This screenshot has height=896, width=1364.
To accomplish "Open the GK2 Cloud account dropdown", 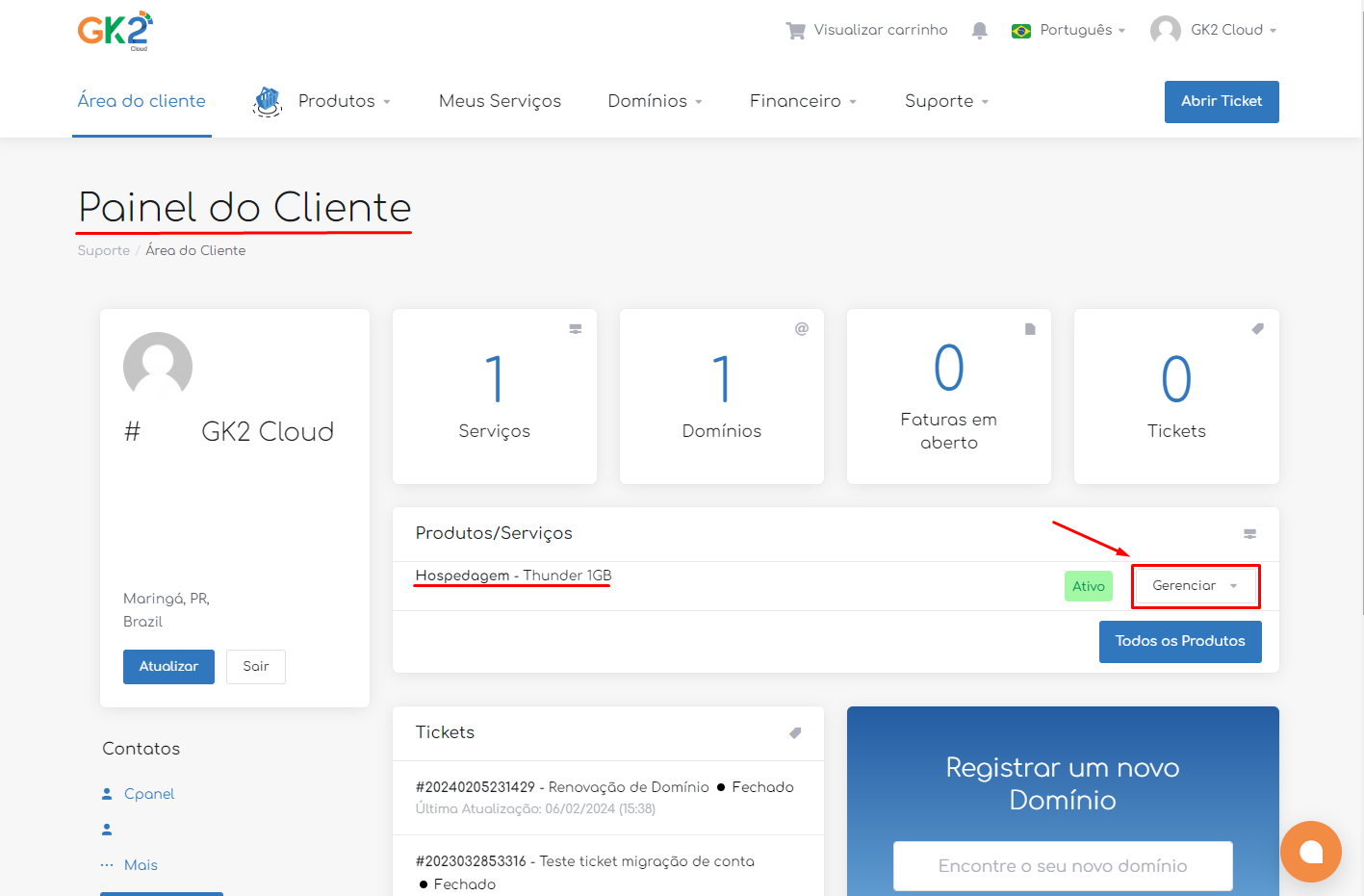I will pyautogui.click(x=1233, y=30).
